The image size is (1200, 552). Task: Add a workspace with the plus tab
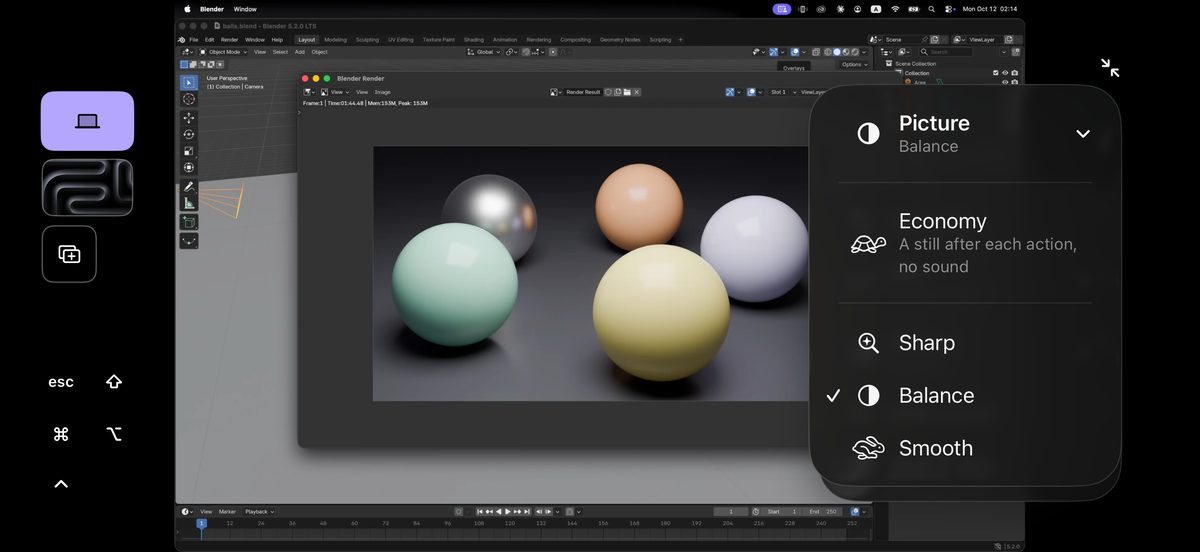pos(680,40)
